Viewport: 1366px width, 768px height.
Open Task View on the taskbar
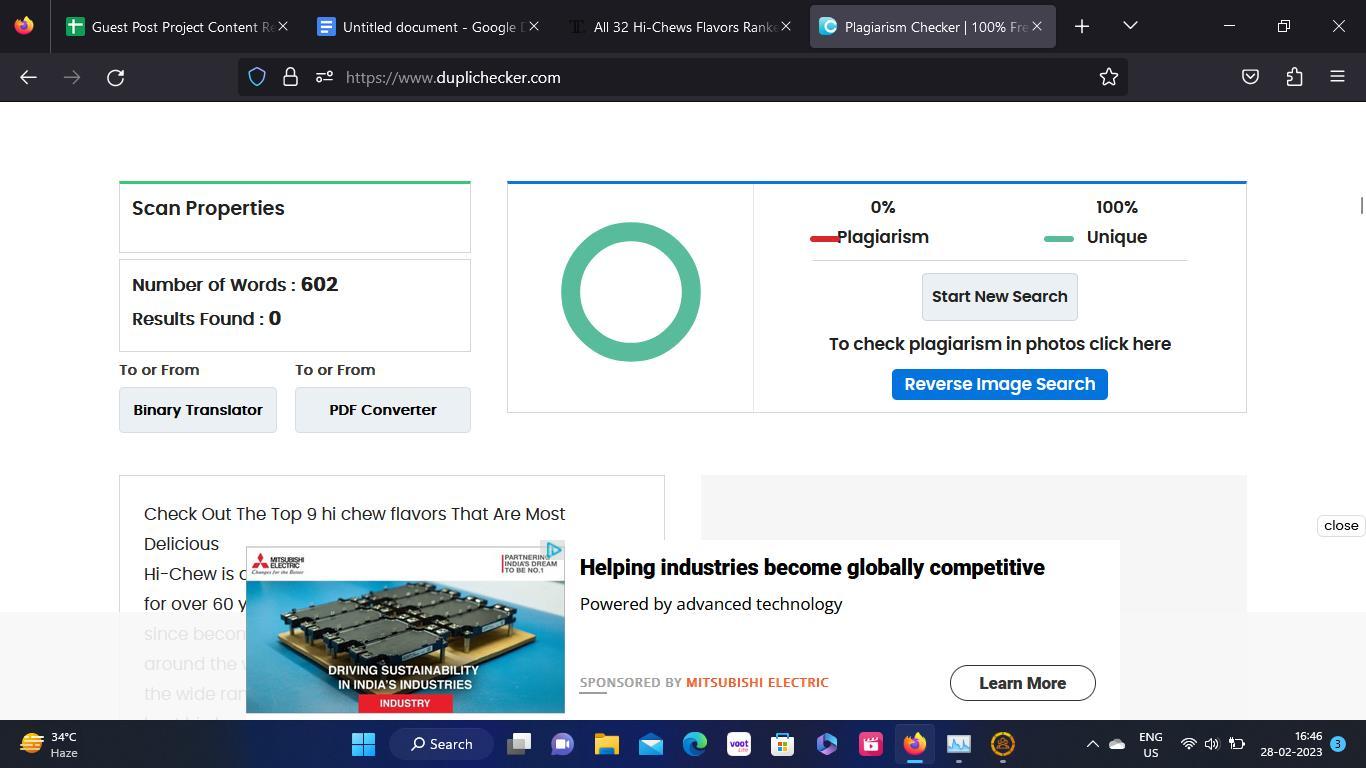point(519,744)
